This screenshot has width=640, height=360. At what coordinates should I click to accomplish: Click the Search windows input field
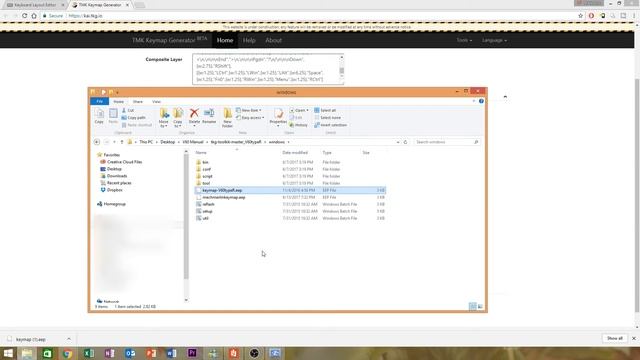tap(447, 142)
